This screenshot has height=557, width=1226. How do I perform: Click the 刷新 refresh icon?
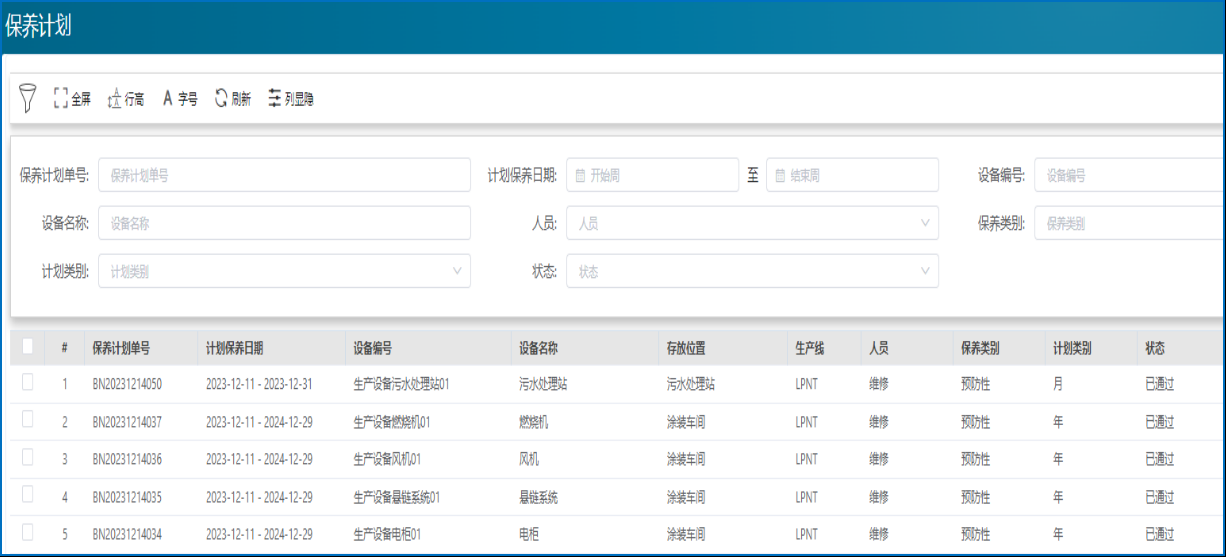click(x=221, y=99)
